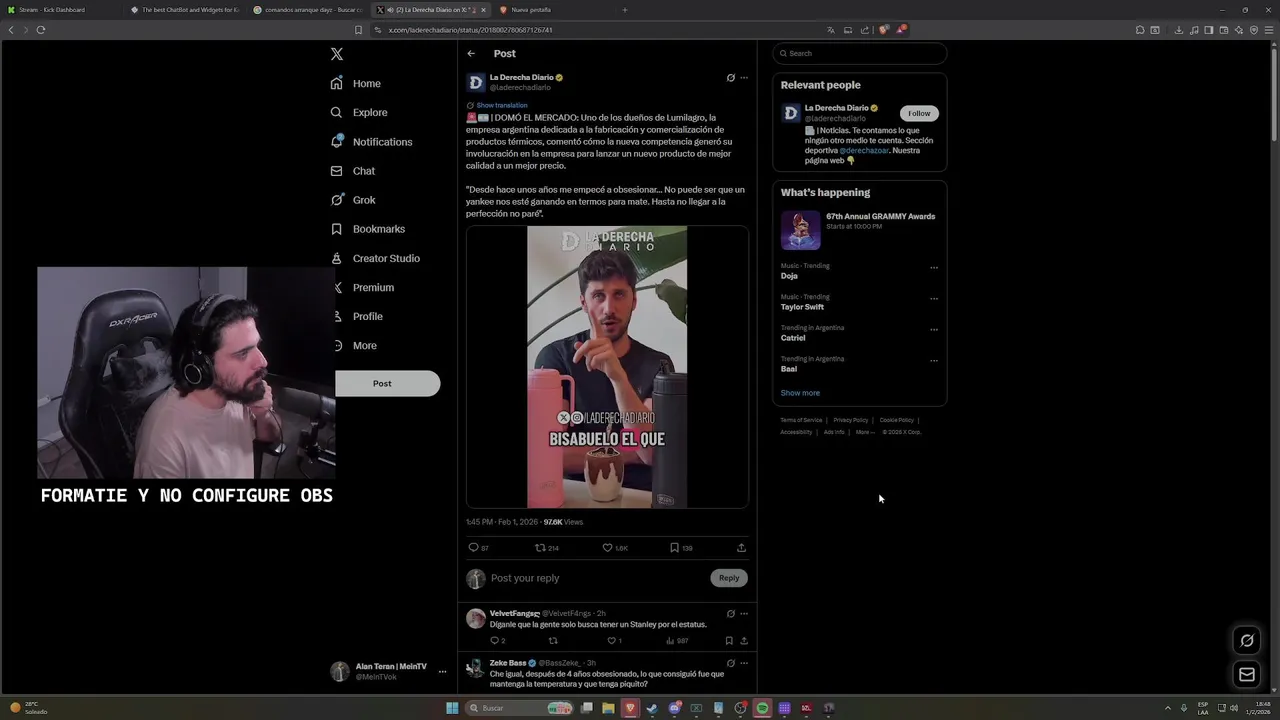Open Windows Start menu
1280x720 pixels.
point(452,708)
